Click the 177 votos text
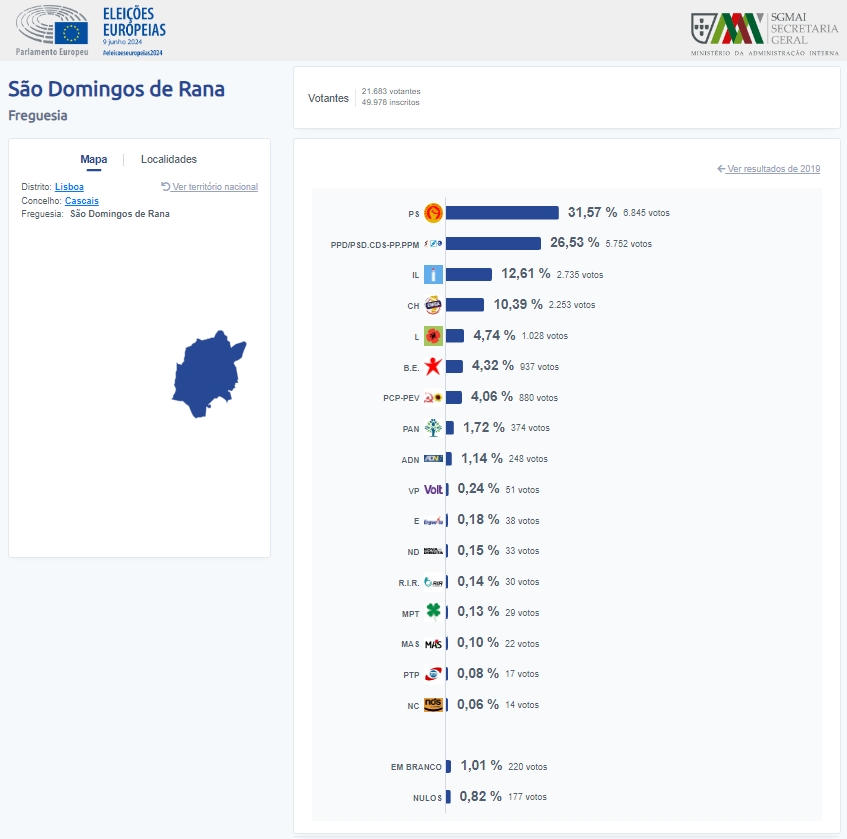The height and width of the screenshot is (839, 847). pos(527,797)
